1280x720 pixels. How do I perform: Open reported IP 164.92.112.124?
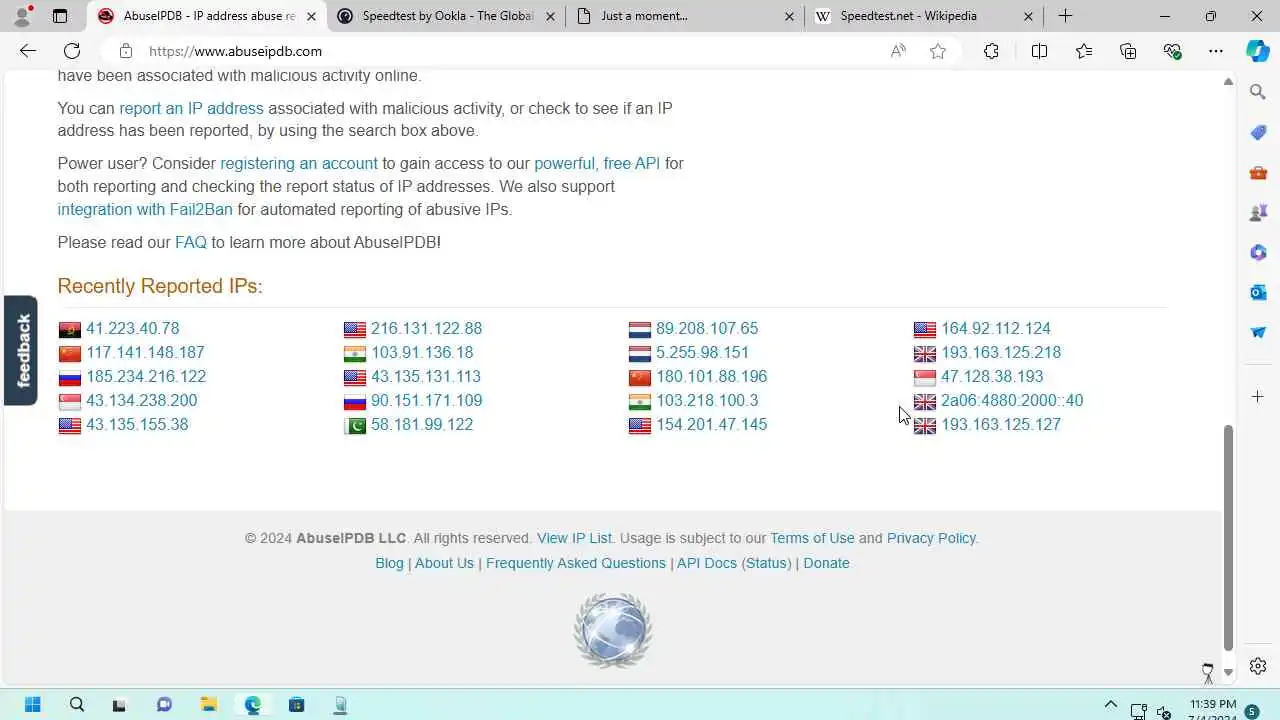pyautogui.click(x=996, y=328)
